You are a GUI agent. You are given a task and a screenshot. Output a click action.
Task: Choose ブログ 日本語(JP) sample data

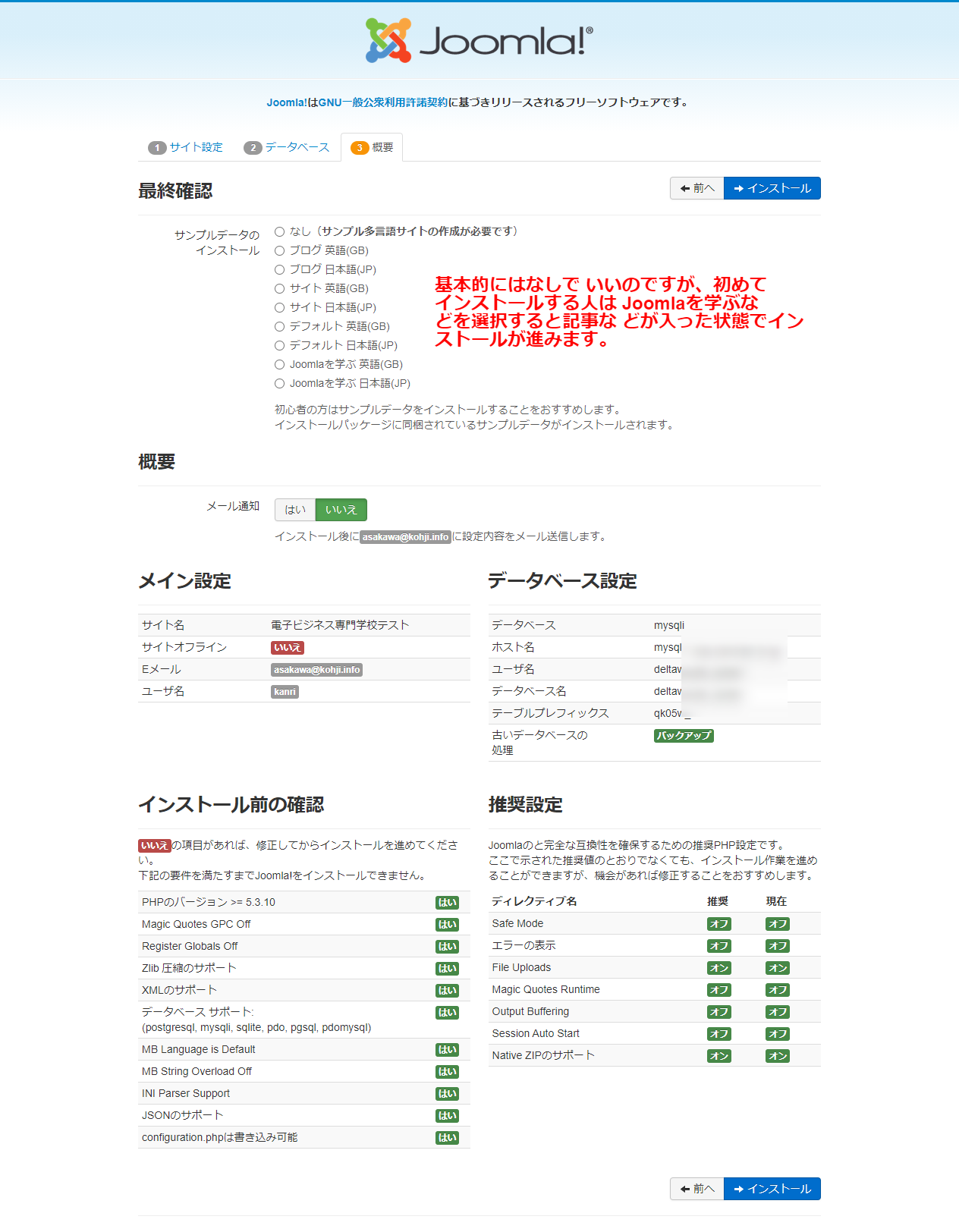point(280,269)
